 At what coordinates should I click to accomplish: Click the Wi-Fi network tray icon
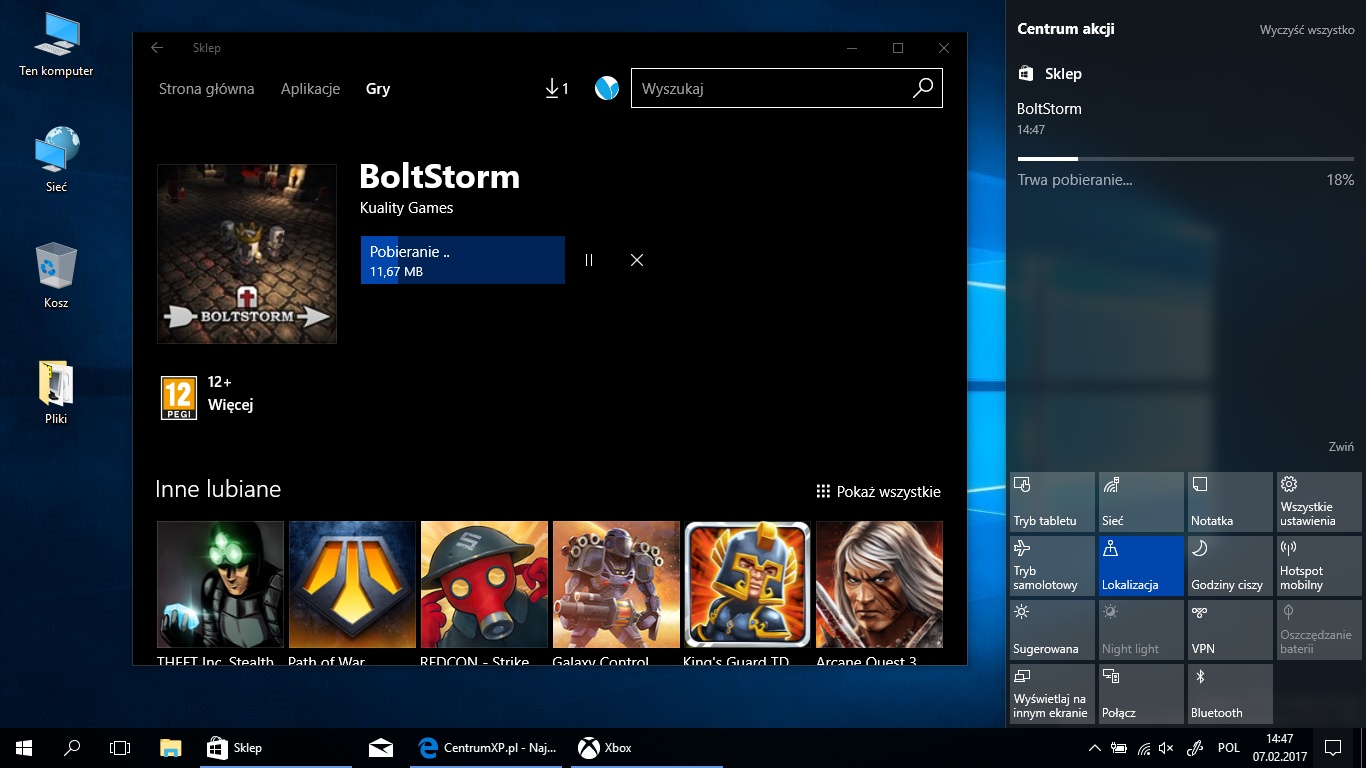coord(1143,748)
